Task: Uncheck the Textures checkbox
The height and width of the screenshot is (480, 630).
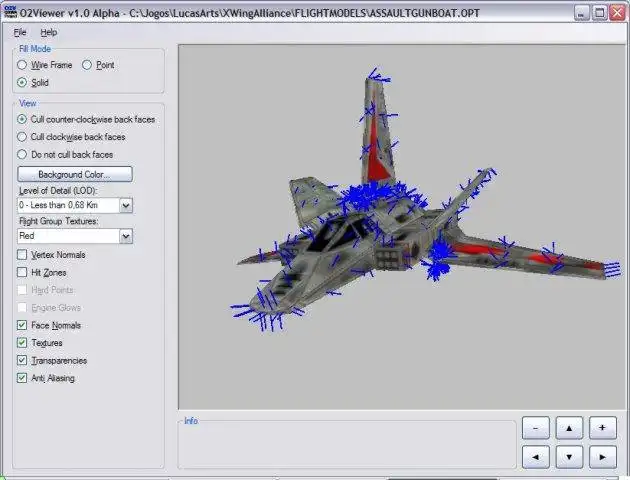Action: 22,343
